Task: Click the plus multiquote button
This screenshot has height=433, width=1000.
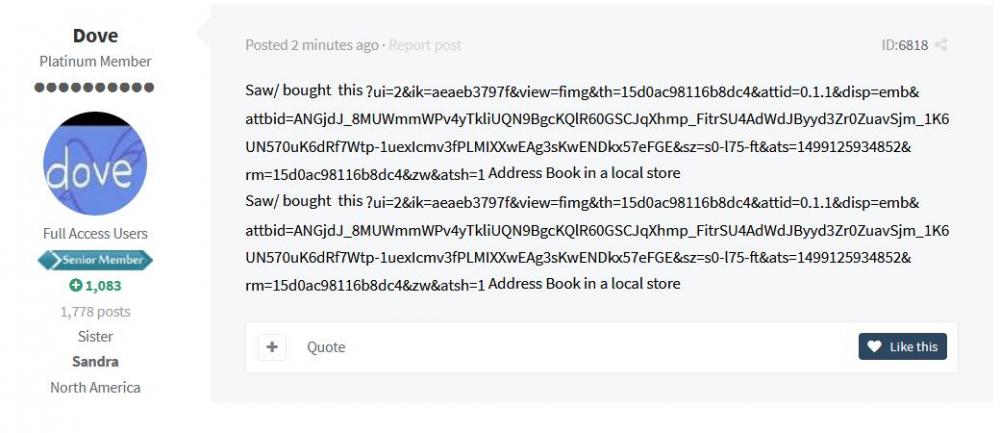Action: [x=272, y=347]
